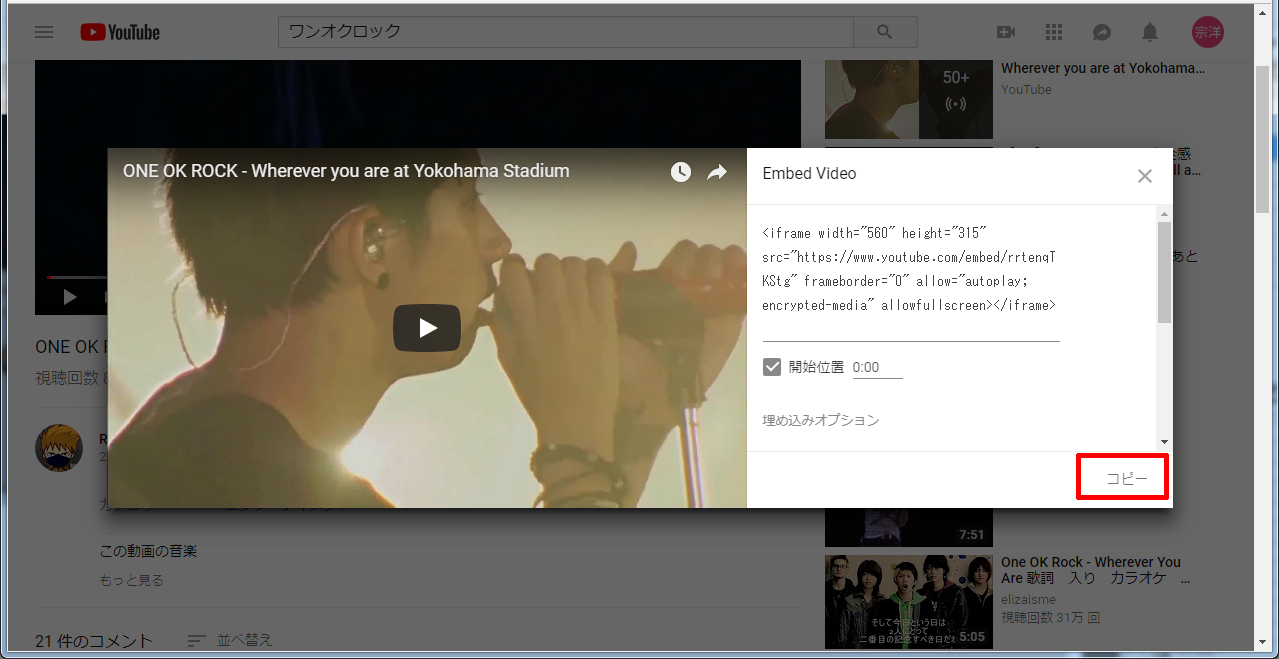Open the YouTube hamburger guide menu
The image size is (1279, 659).
coord(44,32)
